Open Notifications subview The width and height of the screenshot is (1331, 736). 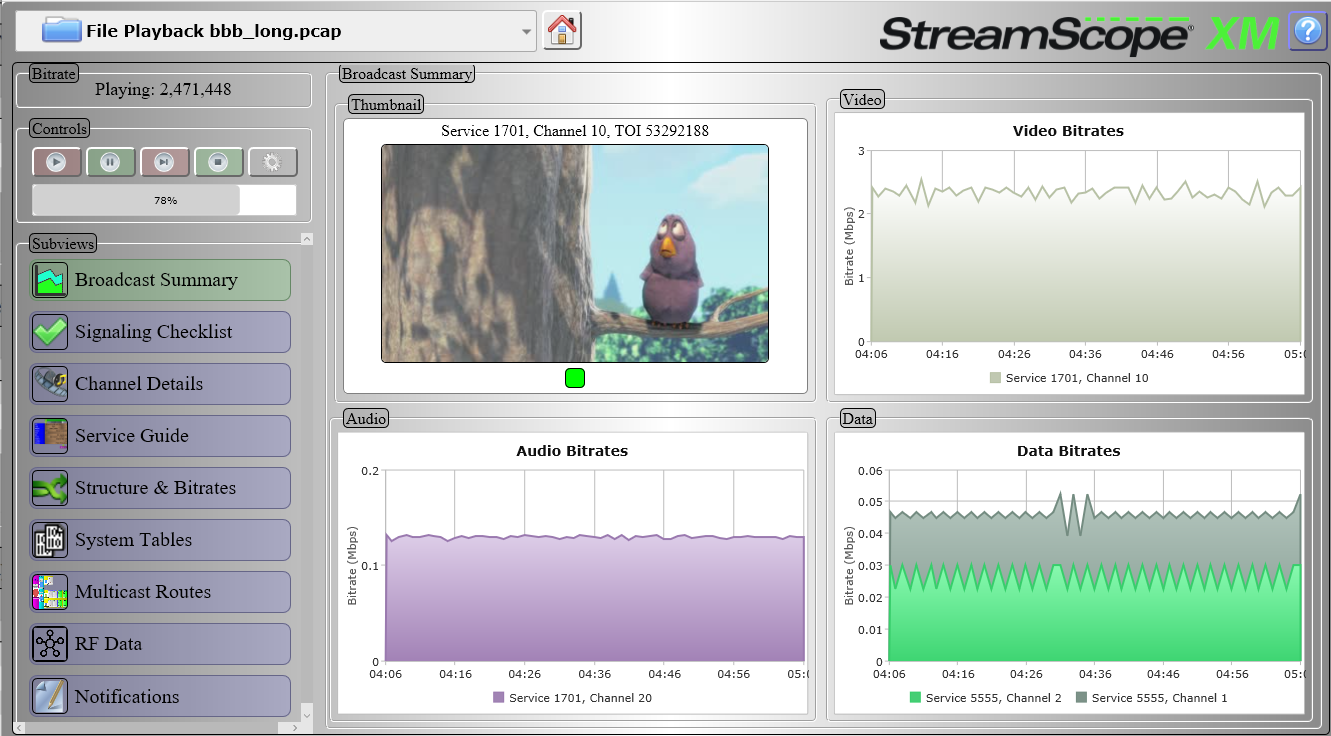click(x=160, y=696)
